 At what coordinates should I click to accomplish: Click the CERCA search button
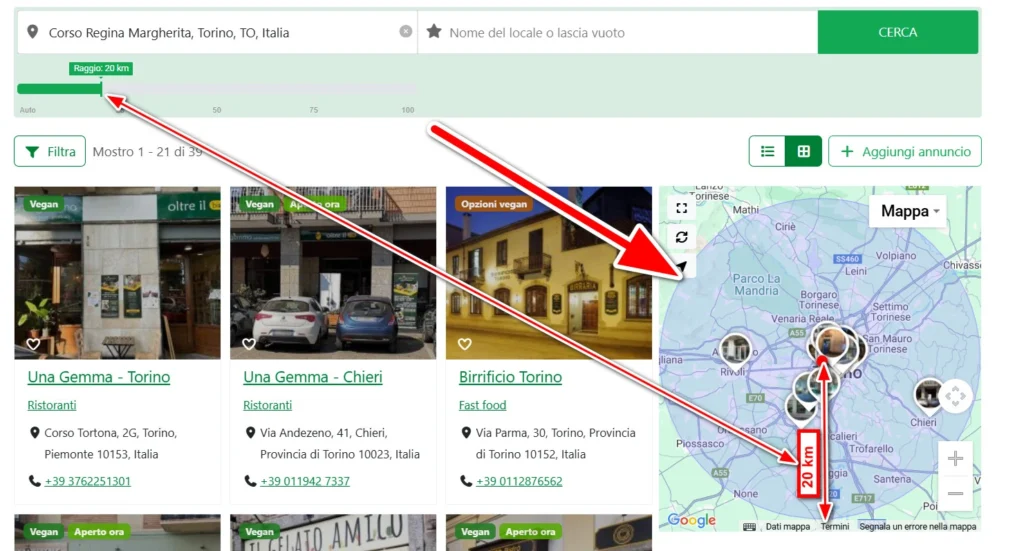point(897,32)
